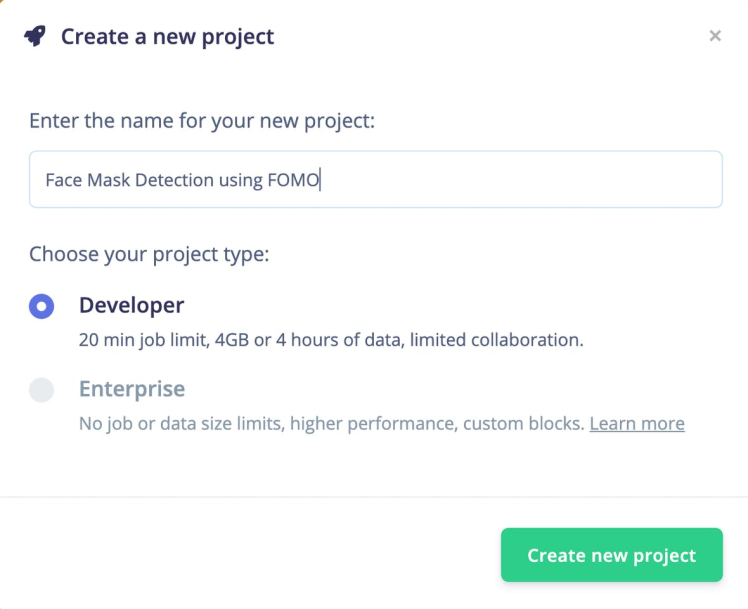Click the greyed Enterprise option label
The image size is (748, 609).
(132, 389)
